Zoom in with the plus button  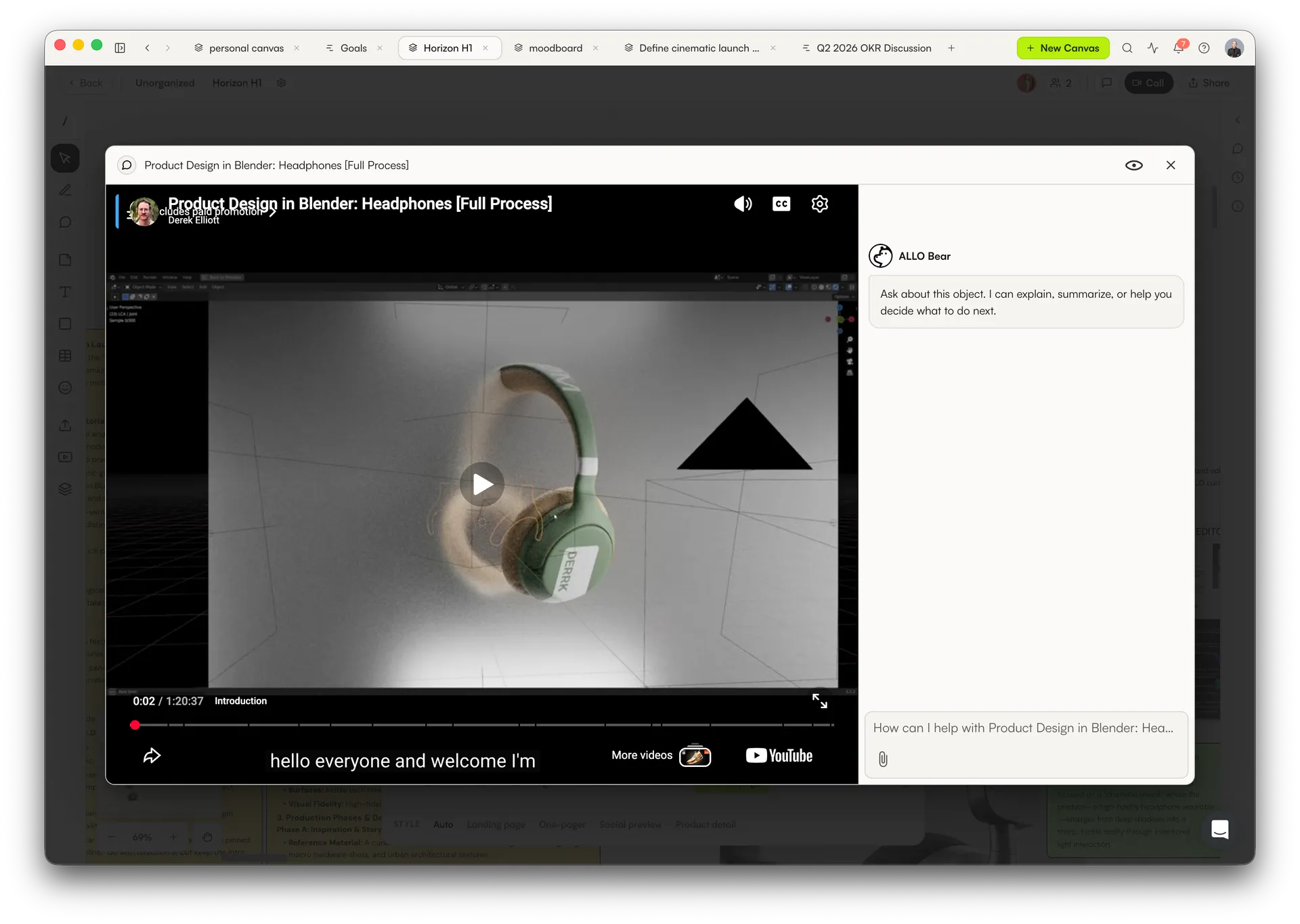click(173, 837)
